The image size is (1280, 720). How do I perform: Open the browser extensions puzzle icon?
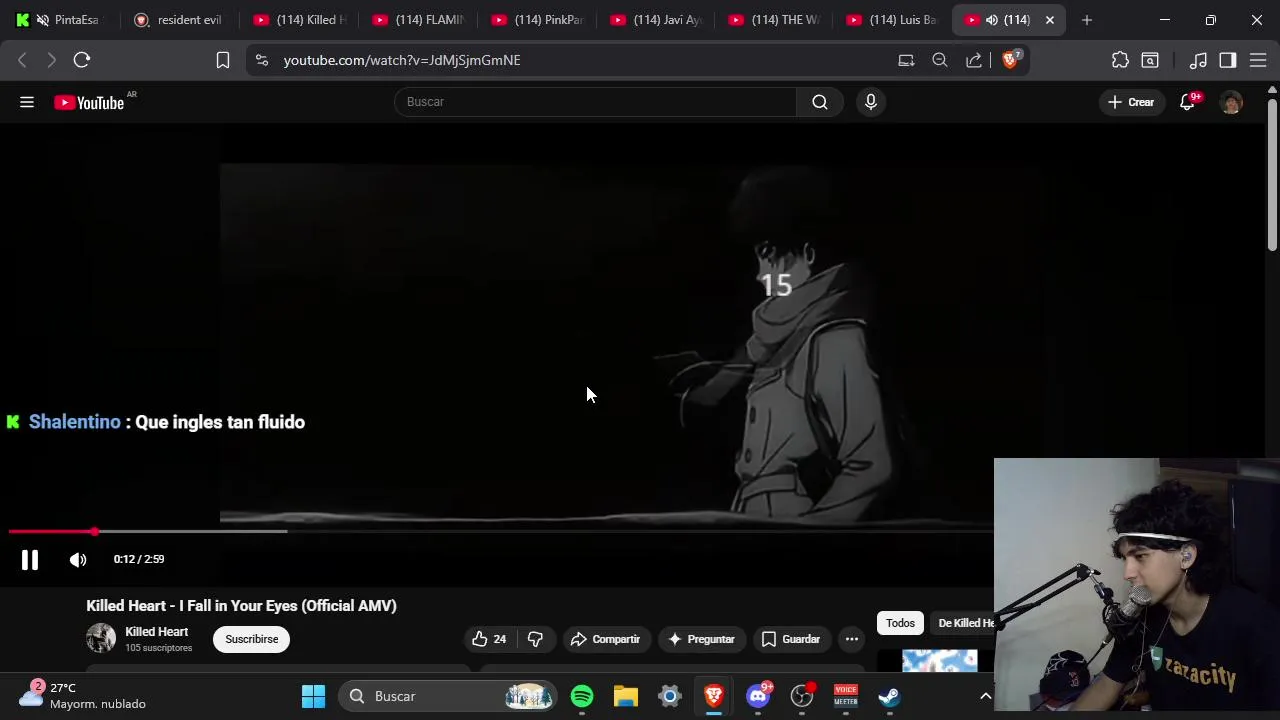1120,60
